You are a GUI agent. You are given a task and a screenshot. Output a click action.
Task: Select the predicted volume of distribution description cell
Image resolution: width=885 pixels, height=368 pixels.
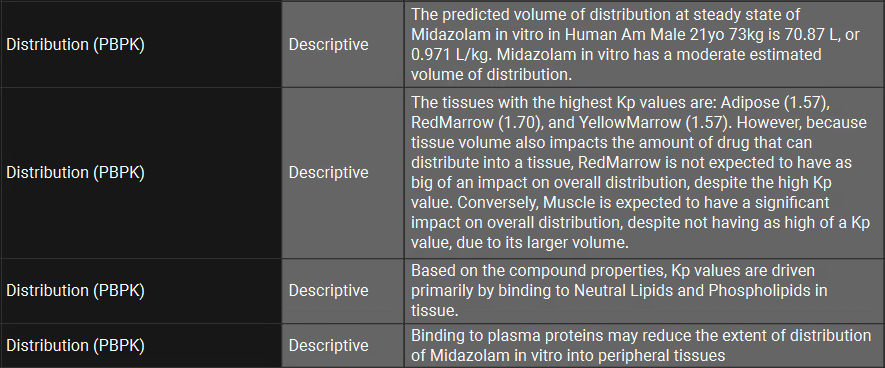click(x=645, y=44)
